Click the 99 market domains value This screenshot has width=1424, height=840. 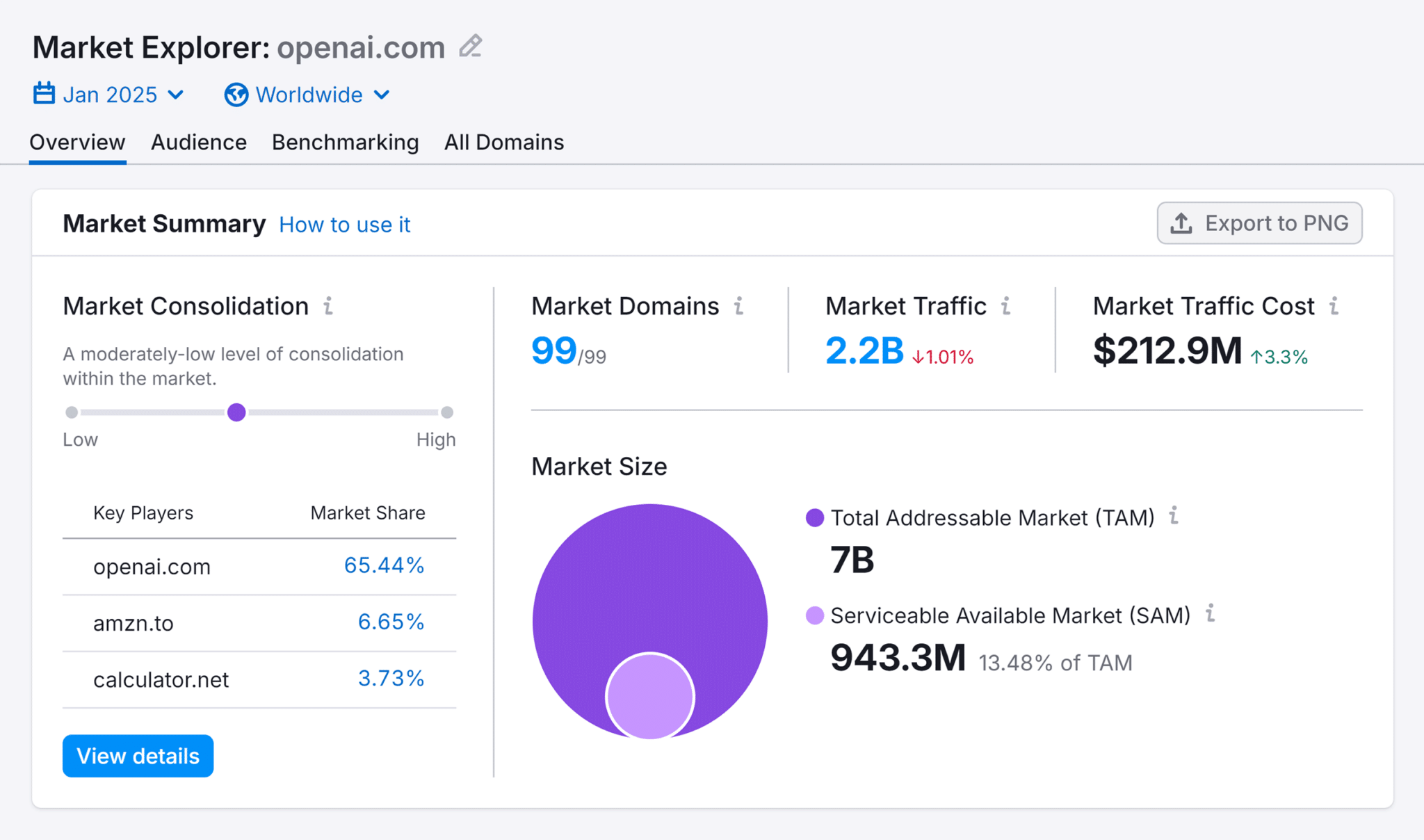click(x=554, y=350)
